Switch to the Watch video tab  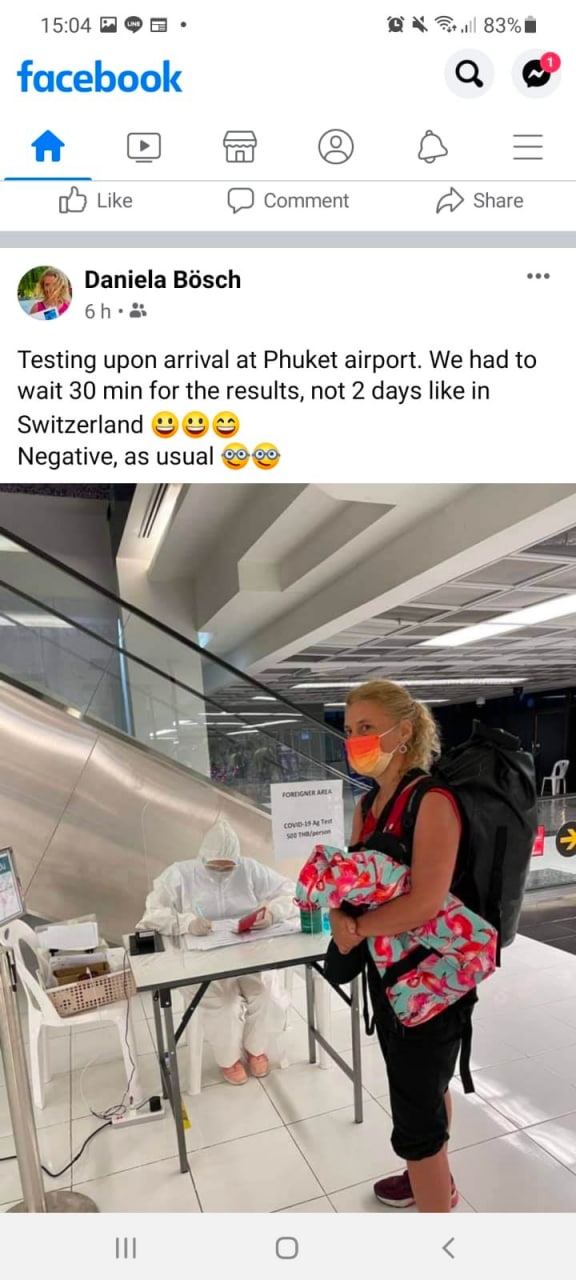[144, 147]
